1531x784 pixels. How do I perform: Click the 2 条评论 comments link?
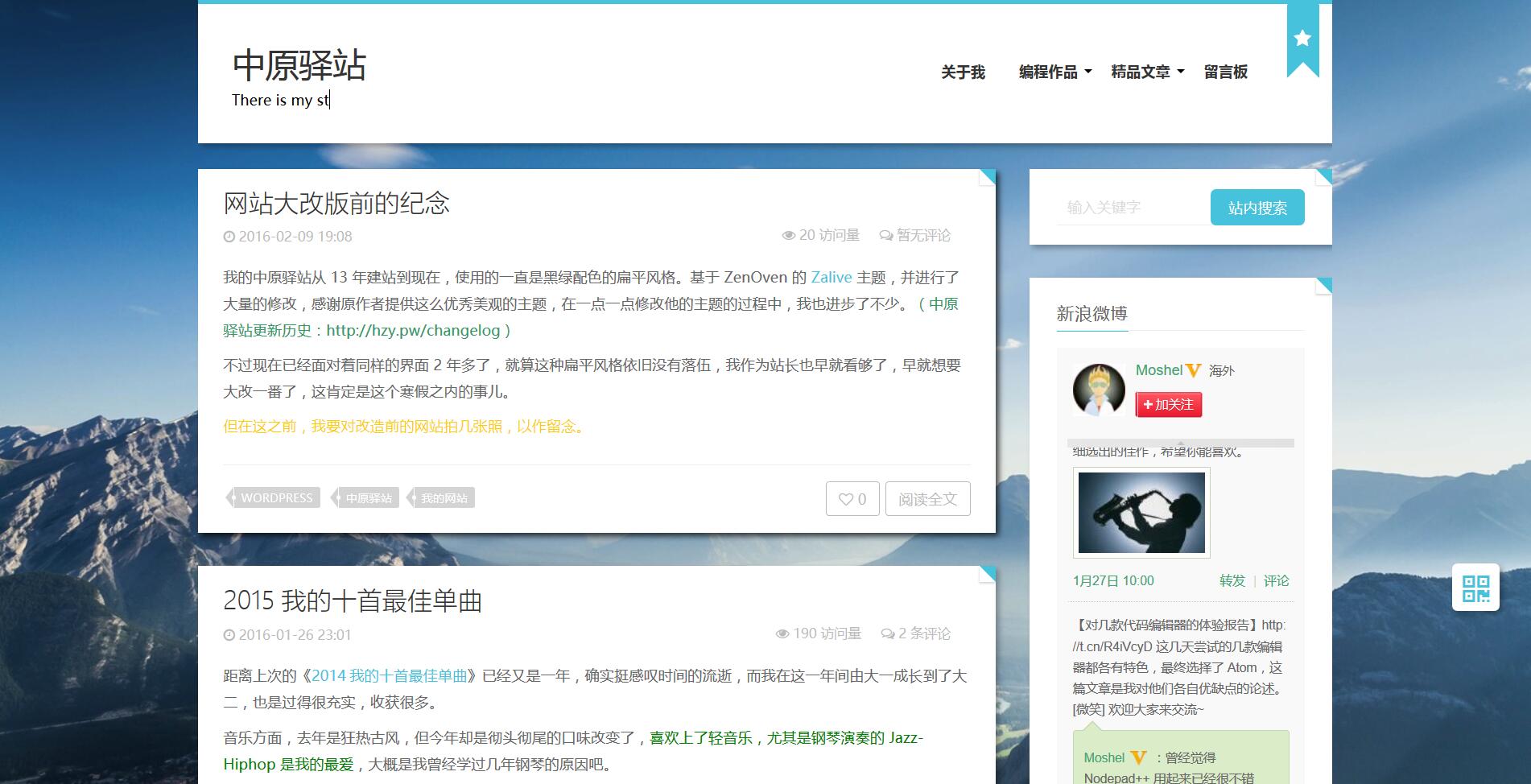coord(917,633)
